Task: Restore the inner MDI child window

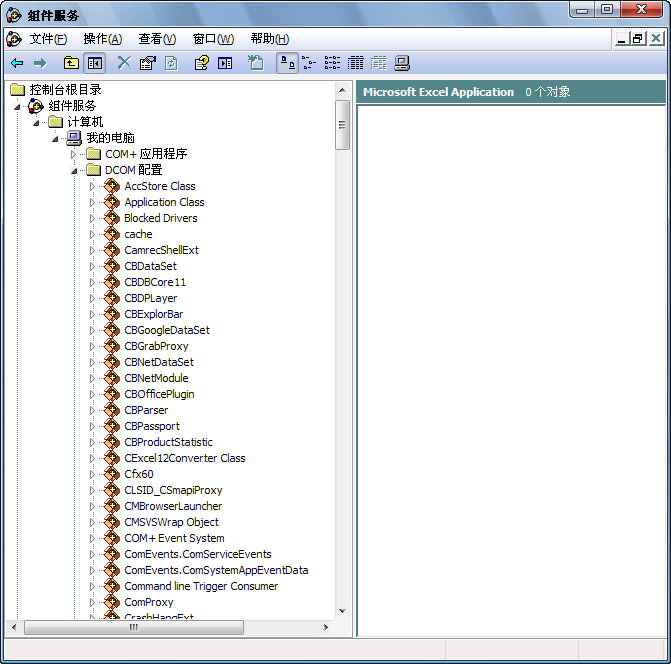Action: pyautogui.click(x=638, y=39)
